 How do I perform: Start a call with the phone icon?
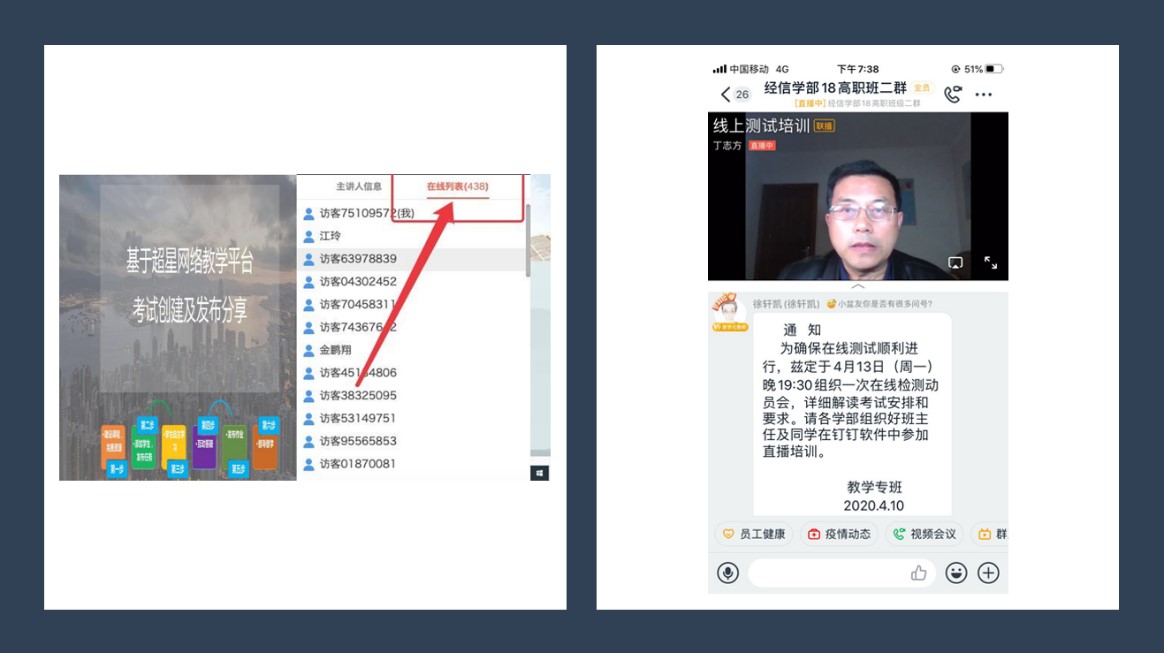(952, 94)
